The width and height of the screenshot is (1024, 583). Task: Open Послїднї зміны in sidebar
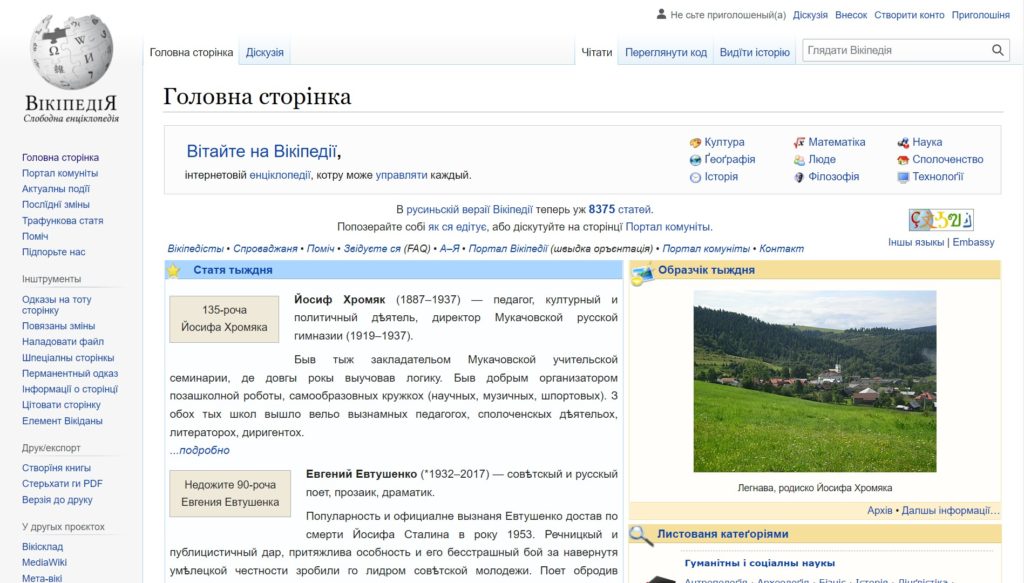click(56, 205)
